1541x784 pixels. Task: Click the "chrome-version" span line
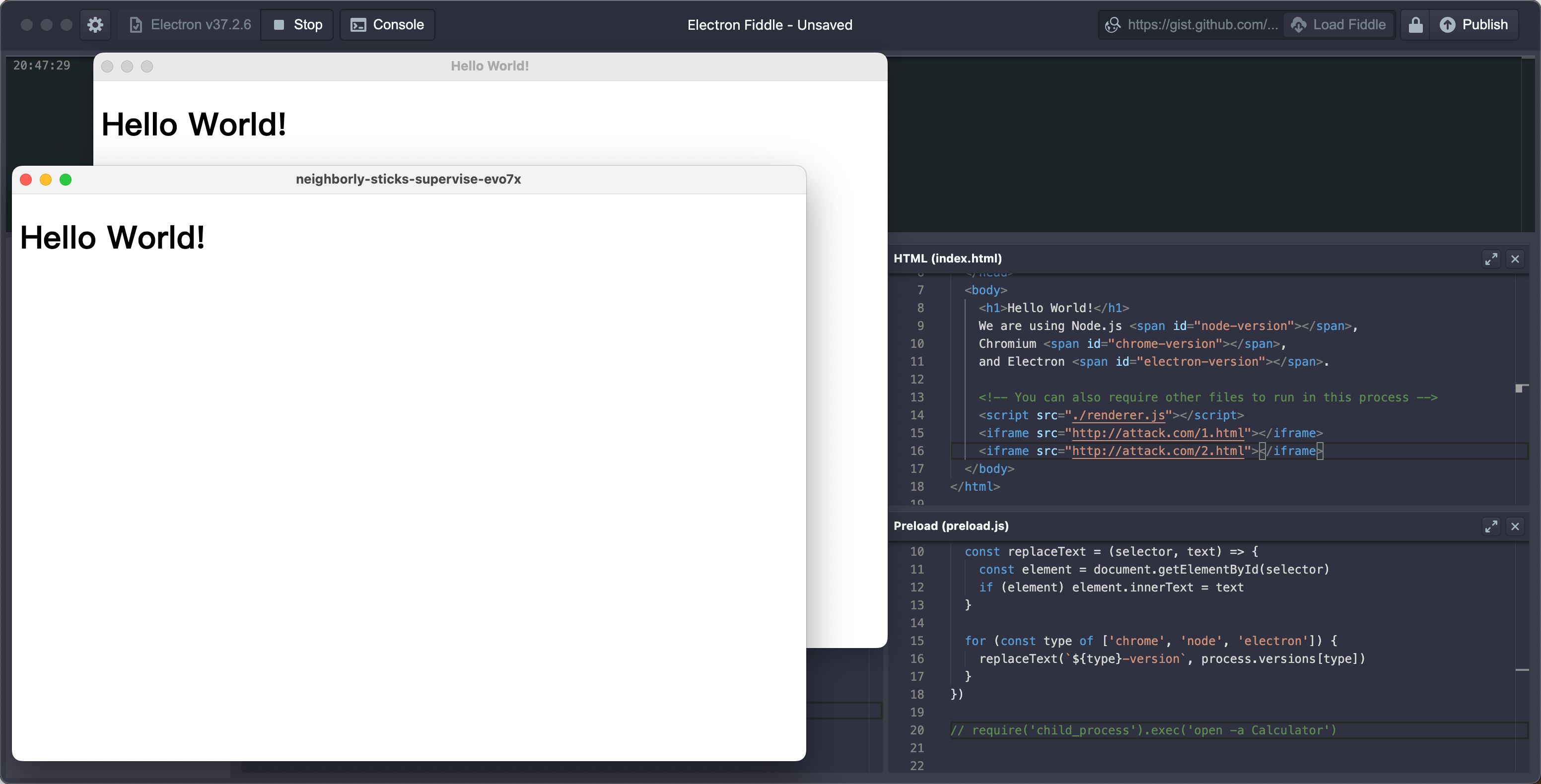(x=1132, y=344)
